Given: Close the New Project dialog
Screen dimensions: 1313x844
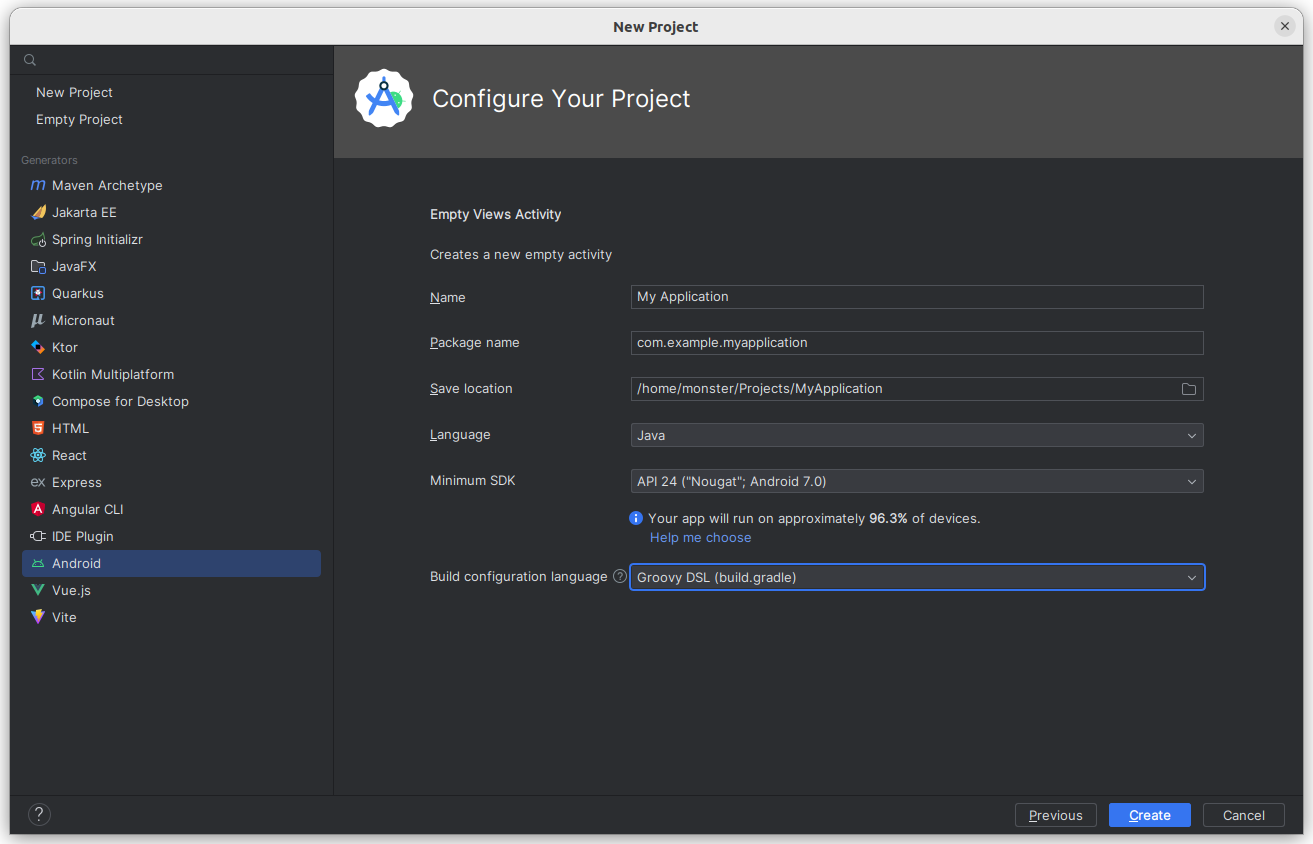Looking at the screenshot, I should click(x=1285, y=27).
